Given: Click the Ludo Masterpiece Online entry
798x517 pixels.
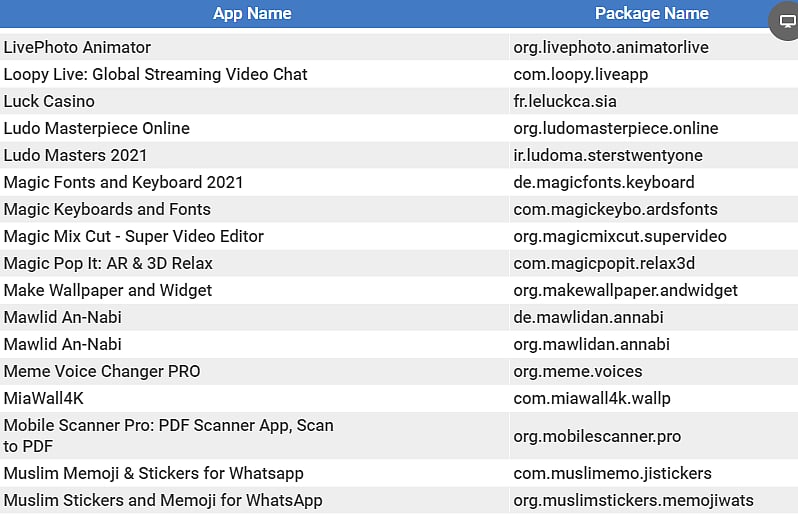Looking at the screenshot, I should click(x=96, y=128).
